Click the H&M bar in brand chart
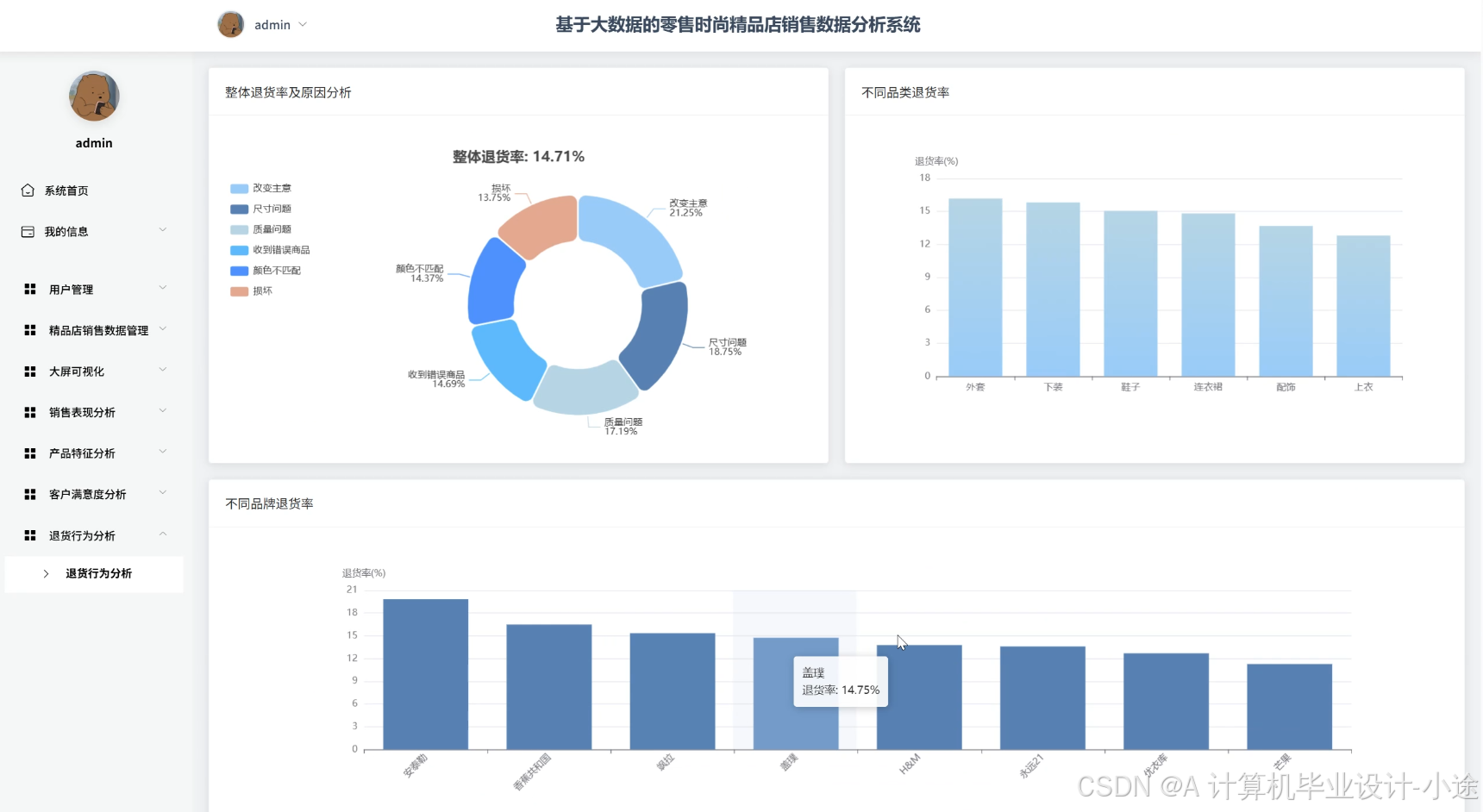The image size is (1483, 812). [x=919, y=697]
